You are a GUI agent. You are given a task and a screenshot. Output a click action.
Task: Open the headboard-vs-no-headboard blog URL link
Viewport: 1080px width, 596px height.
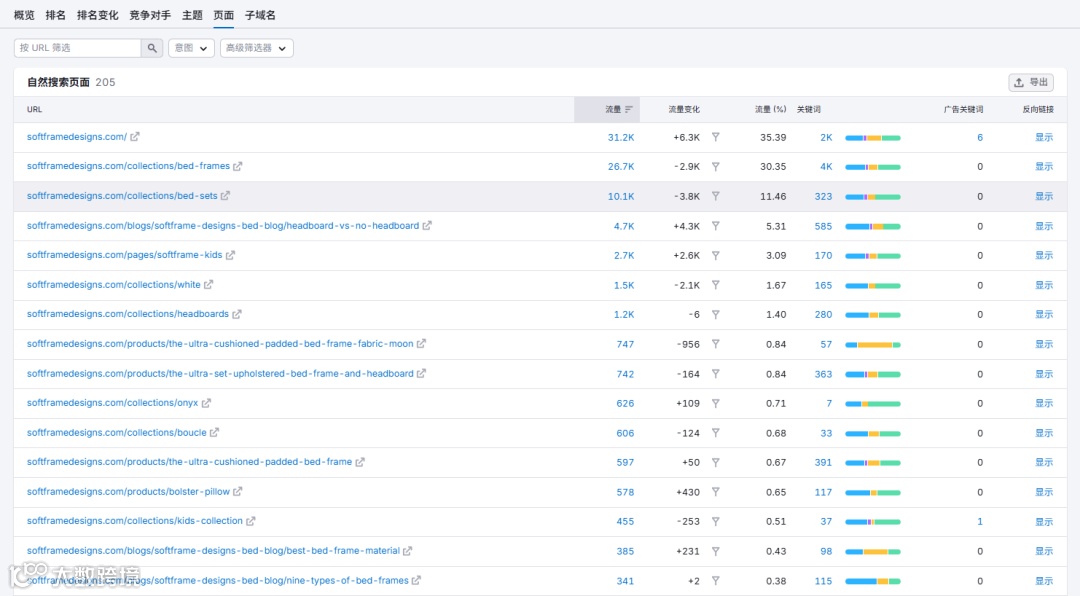[222, 225]
